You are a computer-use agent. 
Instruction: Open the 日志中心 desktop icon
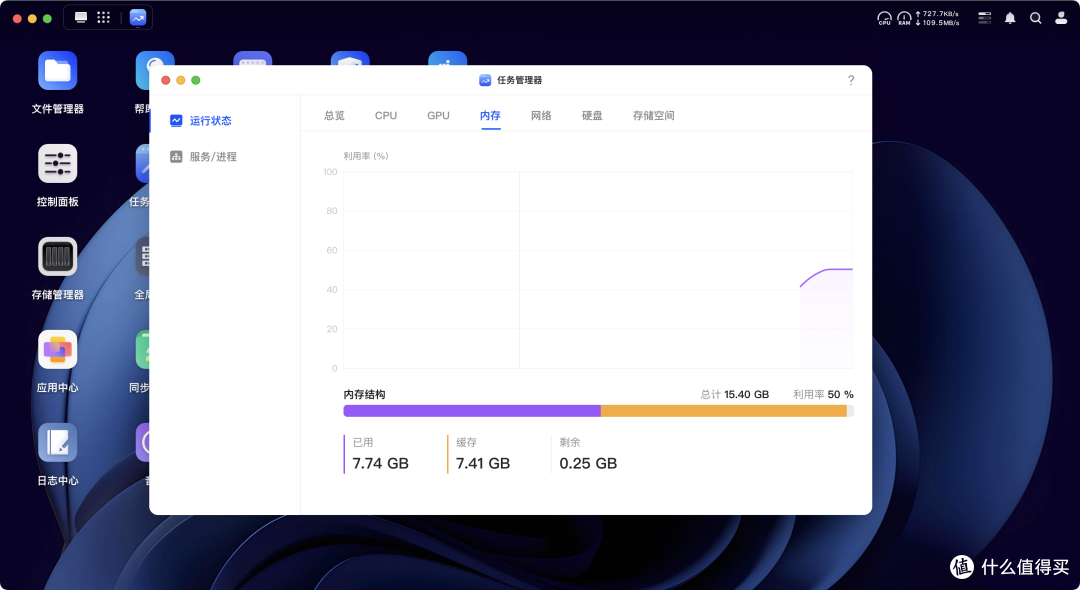(x=57, y=442)
